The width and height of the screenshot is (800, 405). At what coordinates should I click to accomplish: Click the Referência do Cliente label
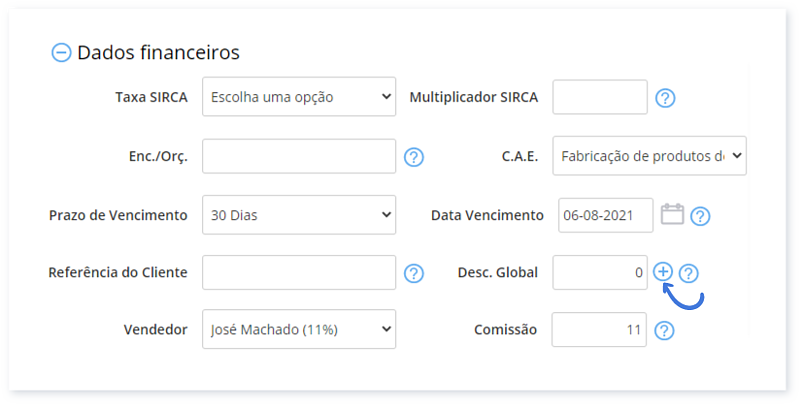coord(118,272)
